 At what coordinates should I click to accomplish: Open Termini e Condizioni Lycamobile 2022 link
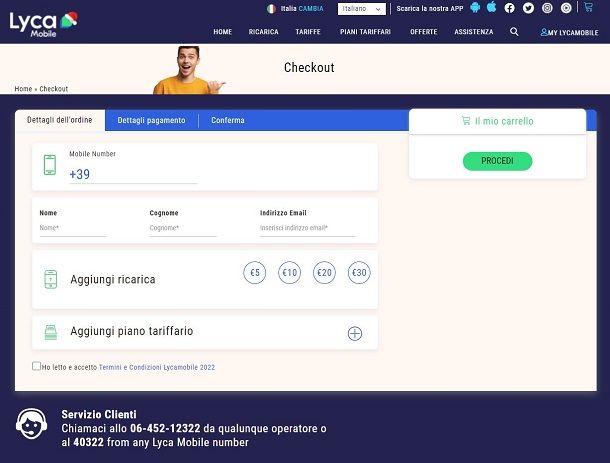coord(157,367)
